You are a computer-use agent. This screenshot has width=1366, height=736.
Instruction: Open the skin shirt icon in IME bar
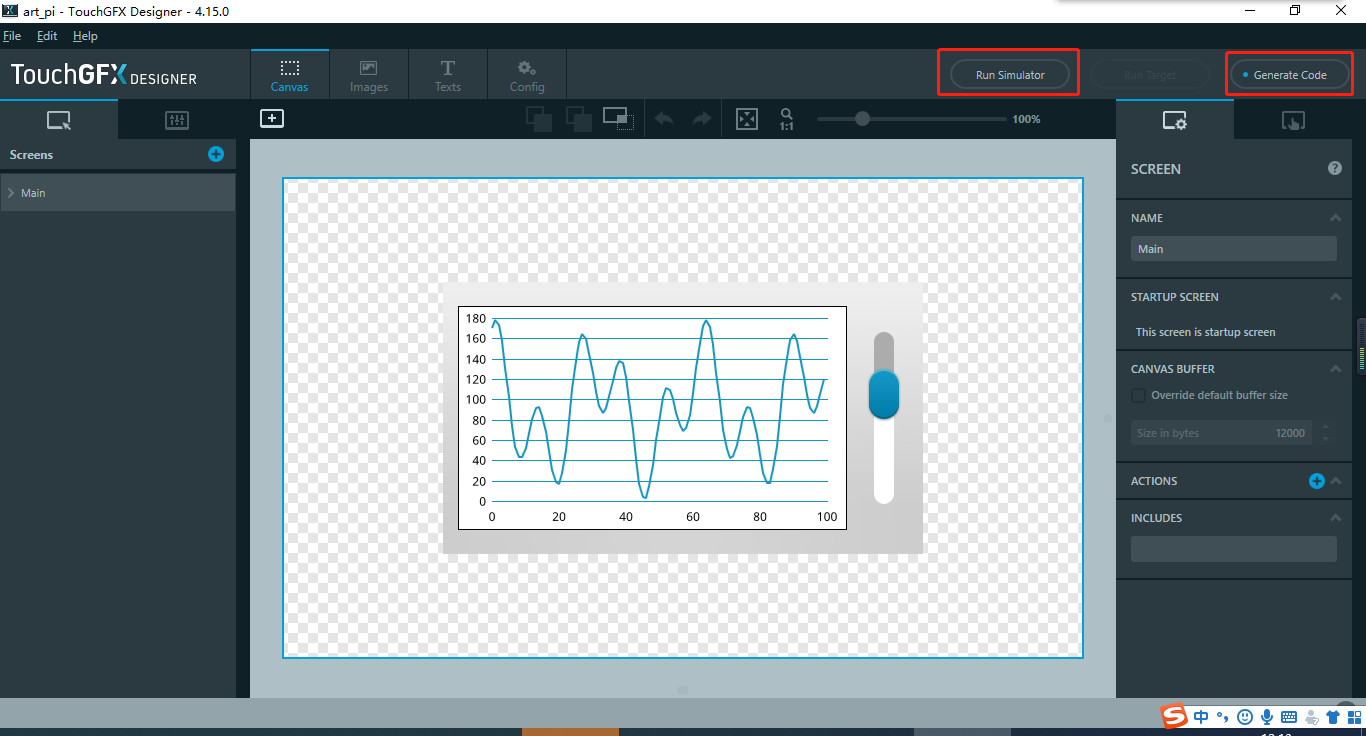(1333, 717)
